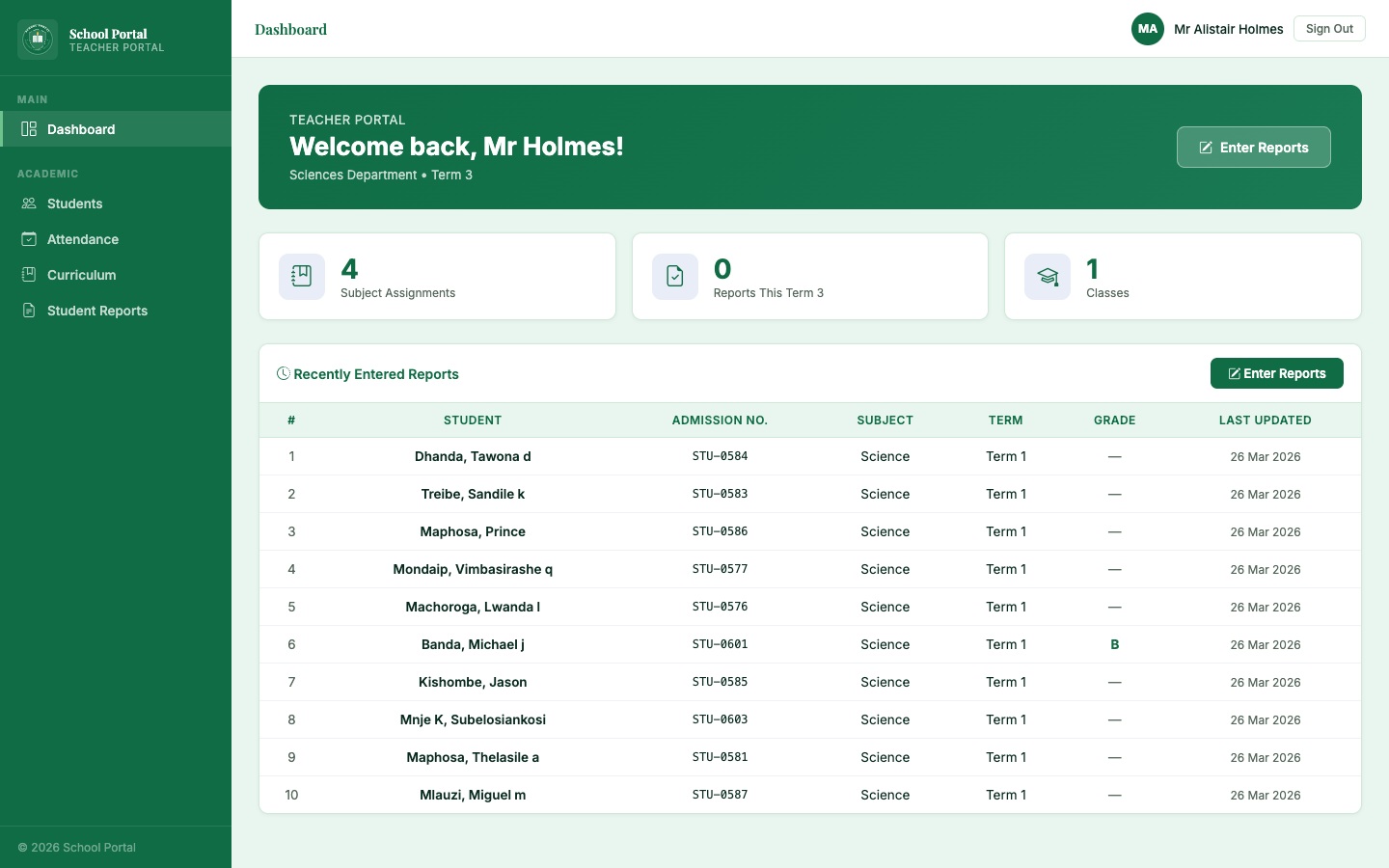The height and width of the screenshot is (868, 1389).
Task: Click the Subject Assignments card icon
Action: click(301, 276)
